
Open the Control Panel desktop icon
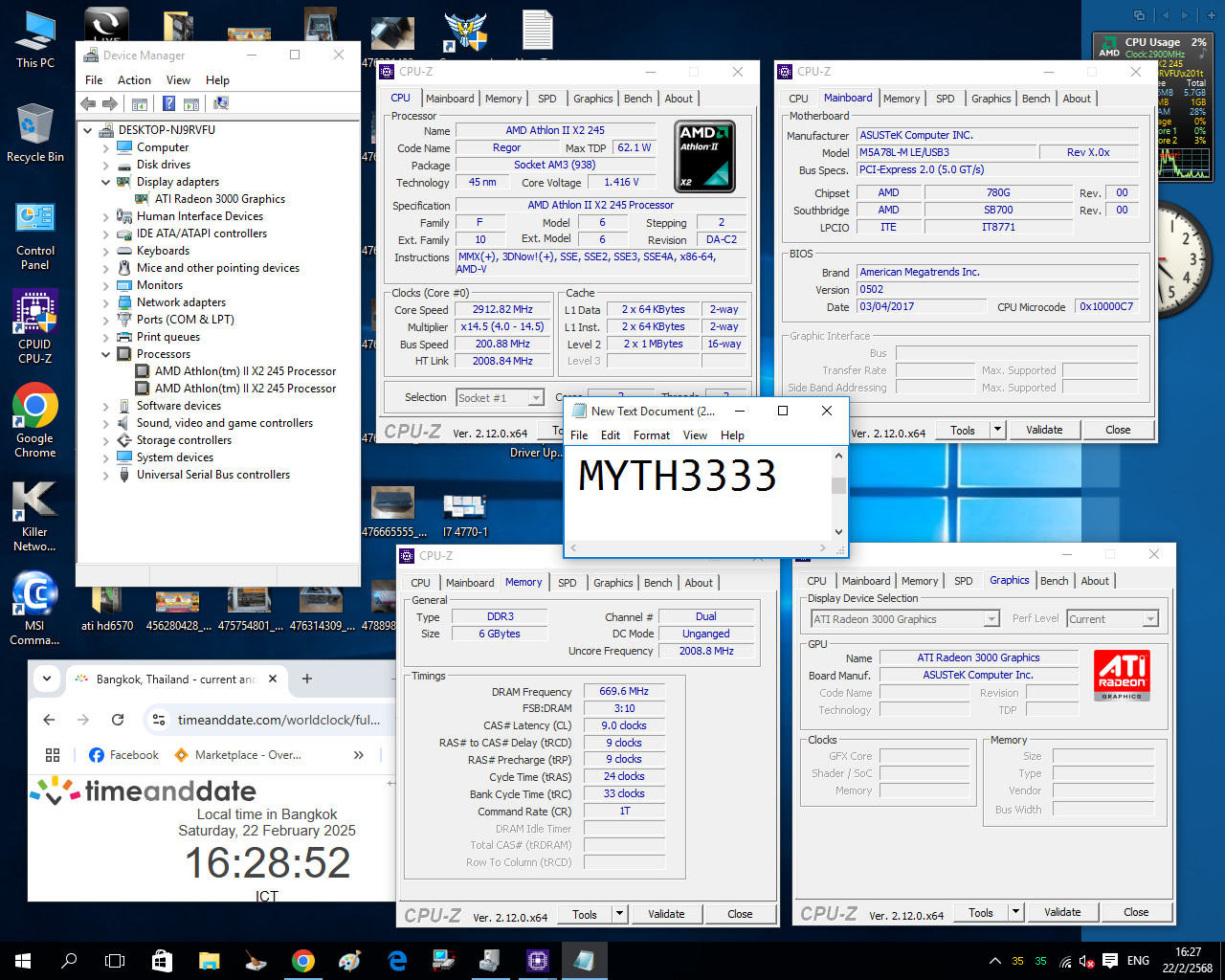coord(35,236)
